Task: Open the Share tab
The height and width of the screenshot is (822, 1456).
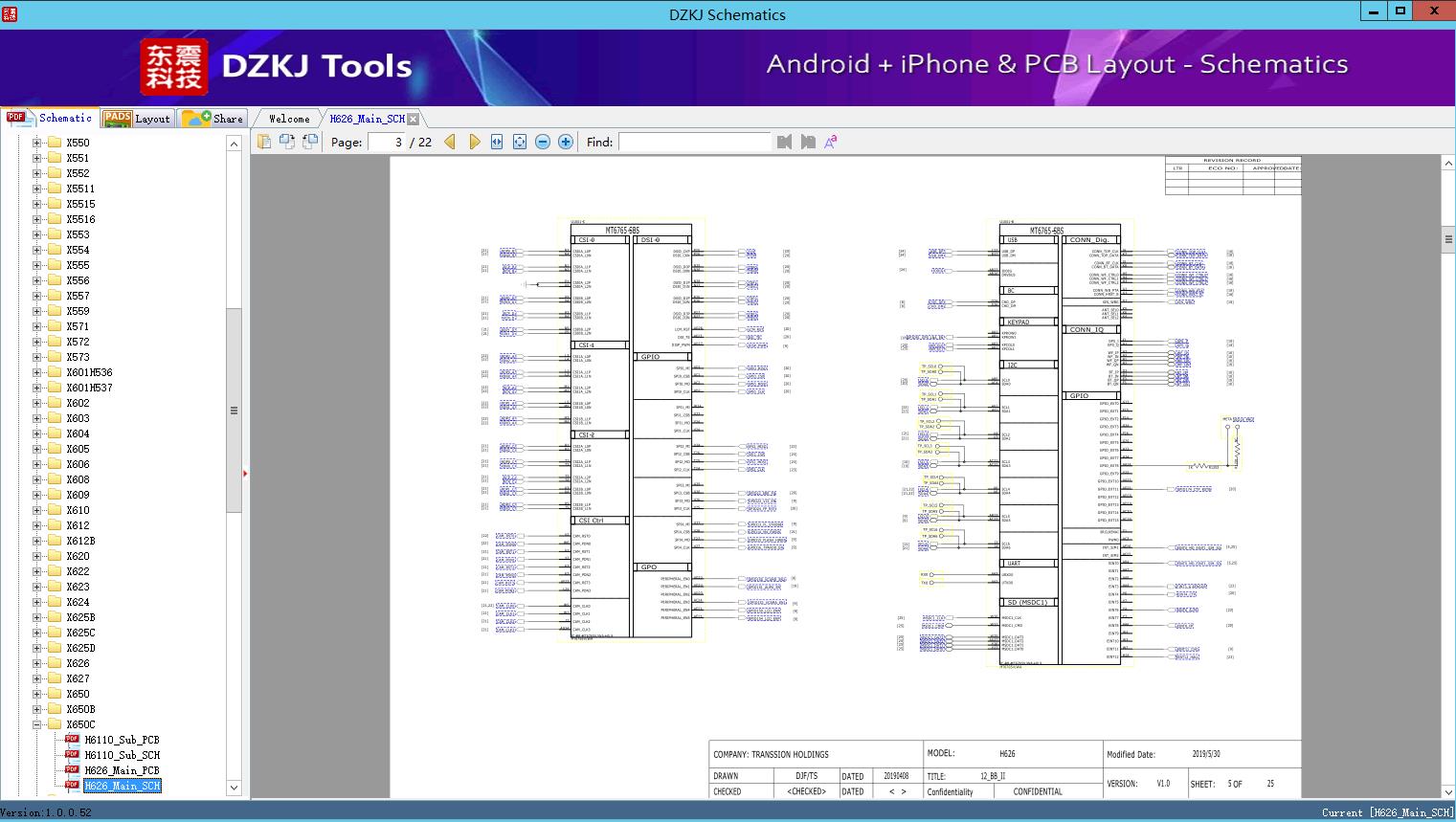Action: [x=213, y=119]
